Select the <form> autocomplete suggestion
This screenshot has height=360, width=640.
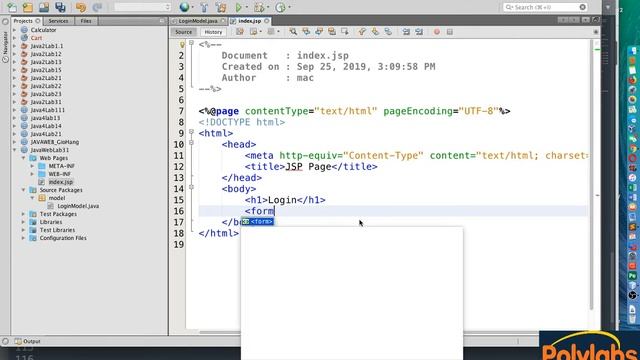(258, 222)
